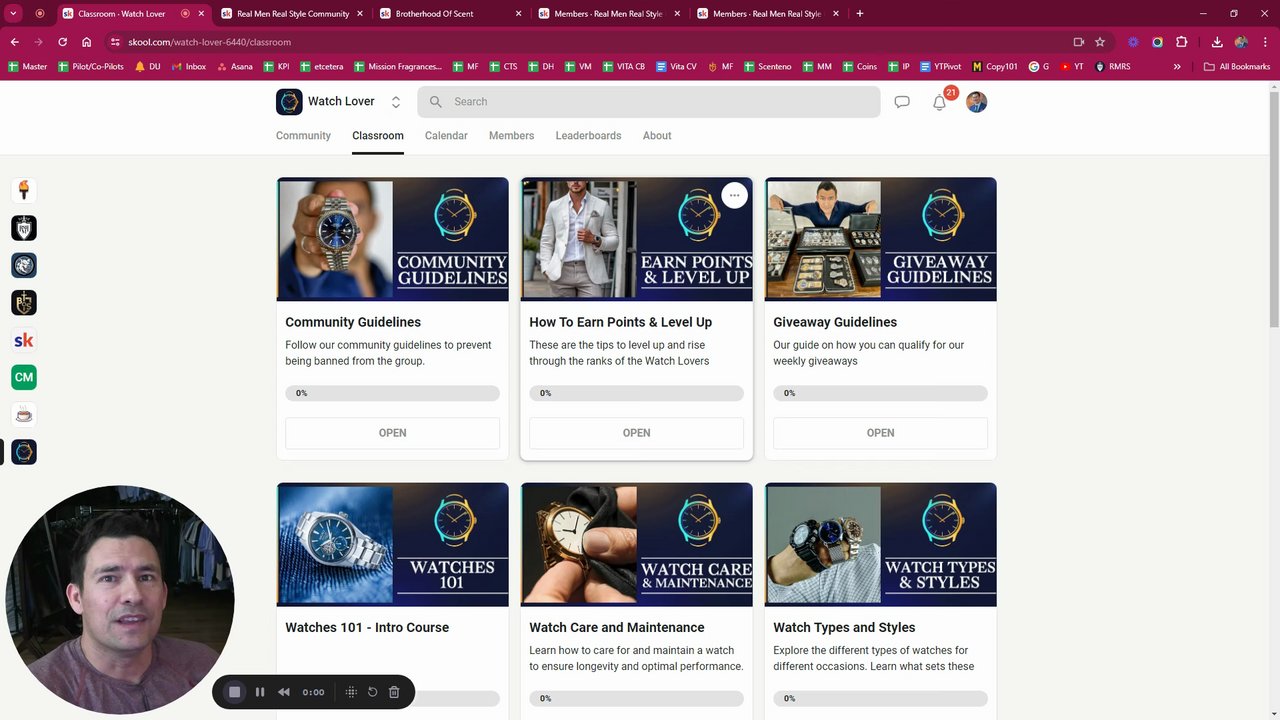
Task: Open the Watches 101 - Intro Course title
Action: (367, 628)
